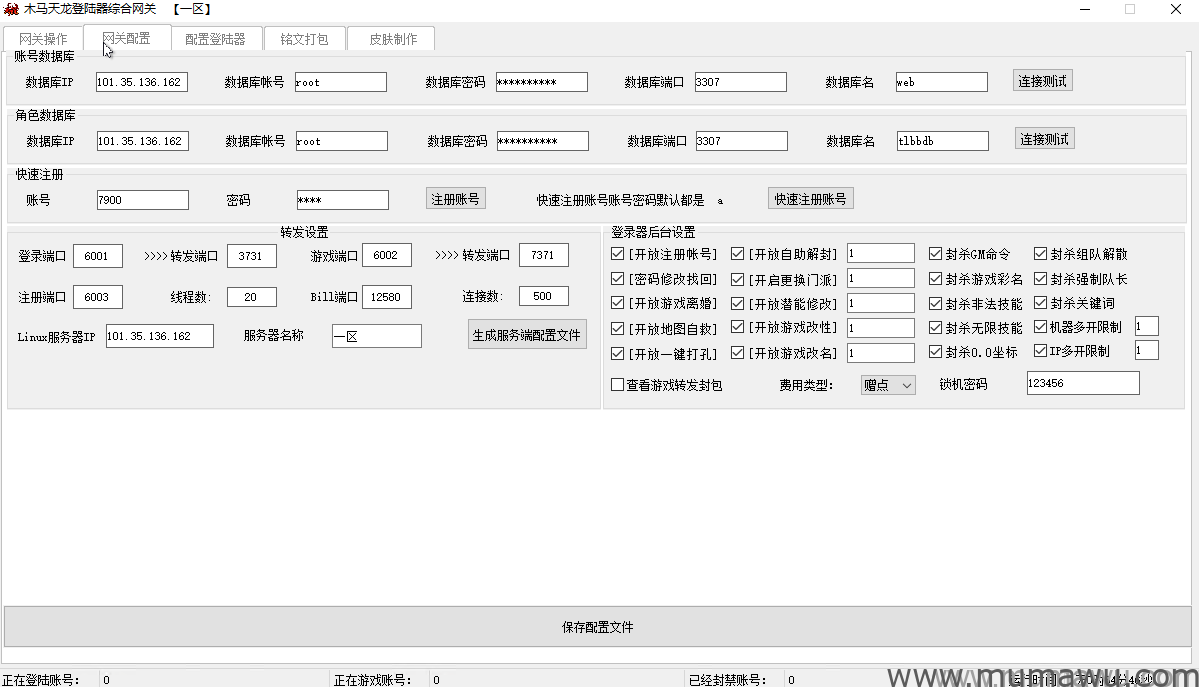1199x687 pixels.
Task: Click the 锁机密码 input field
Action: coord(1082,384)
